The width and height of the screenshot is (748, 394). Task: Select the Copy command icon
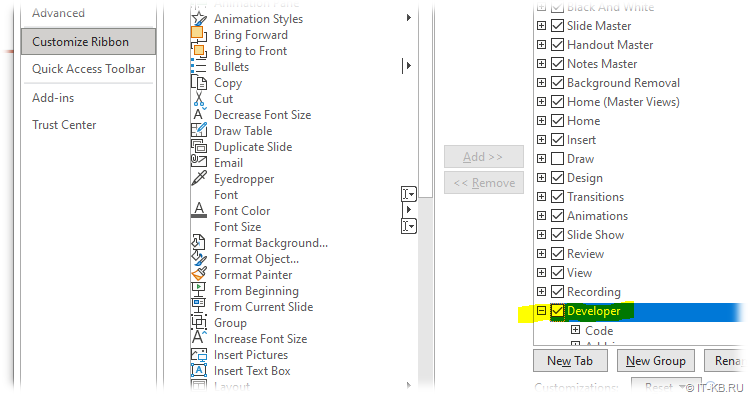[x=199, y=83]
